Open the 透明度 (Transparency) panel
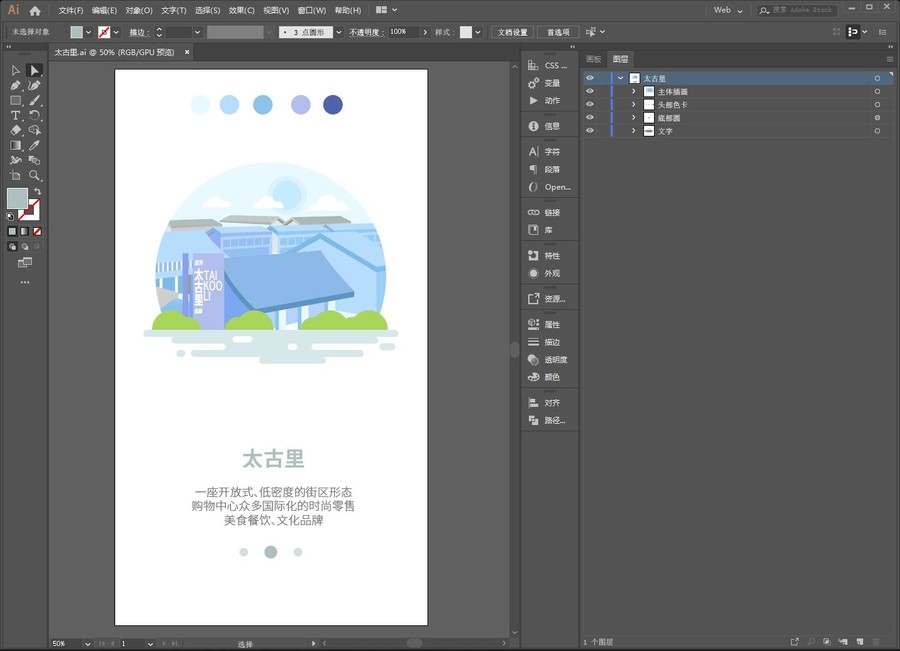Viewport: 900px width, 651px height. pos(548,360)
